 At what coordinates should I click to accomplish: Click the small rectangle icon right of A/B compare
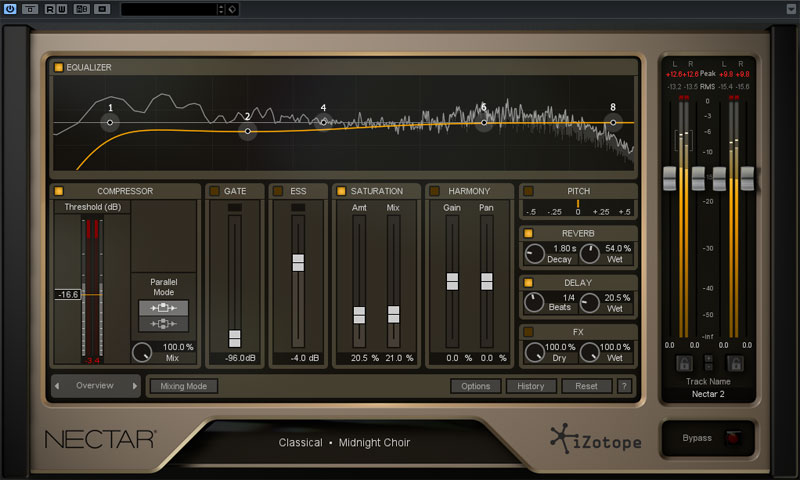pyautogui.click(x=102, y=9)
